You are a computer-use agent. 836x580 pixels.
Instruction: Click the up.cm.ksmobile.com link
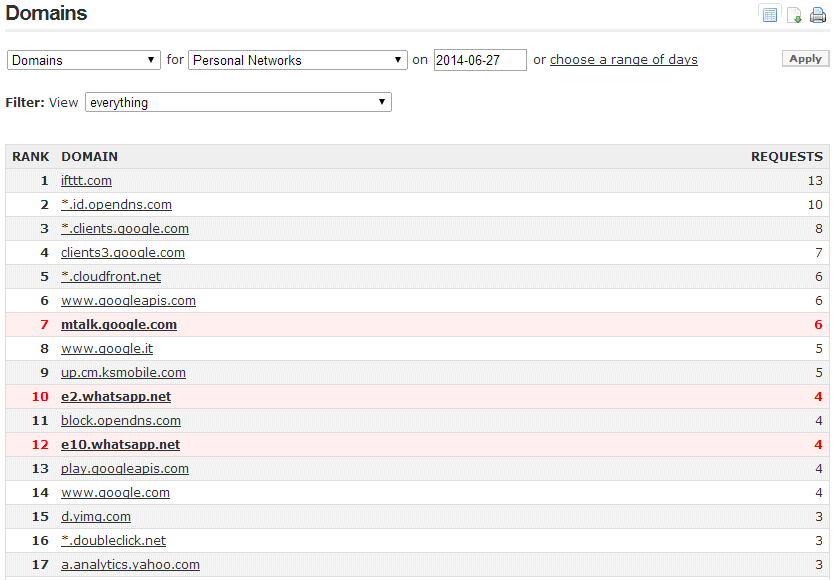123,373
